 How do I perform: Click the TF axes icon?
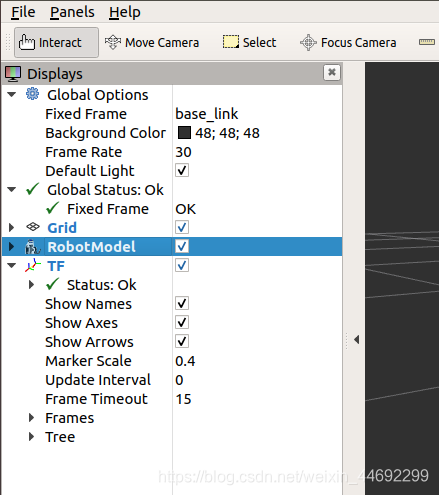tap(32, 266)
